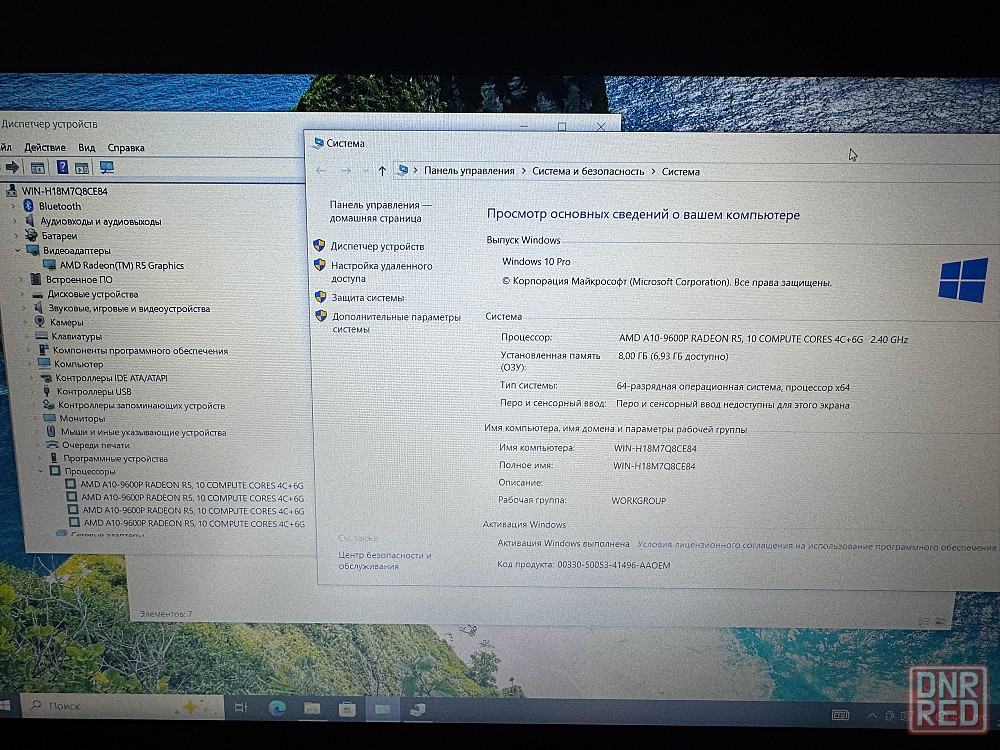The width and height of the screenshot is (1000, 750).
Task: Open Дополнительные параметры системы link
Action: tap(396, 323)
